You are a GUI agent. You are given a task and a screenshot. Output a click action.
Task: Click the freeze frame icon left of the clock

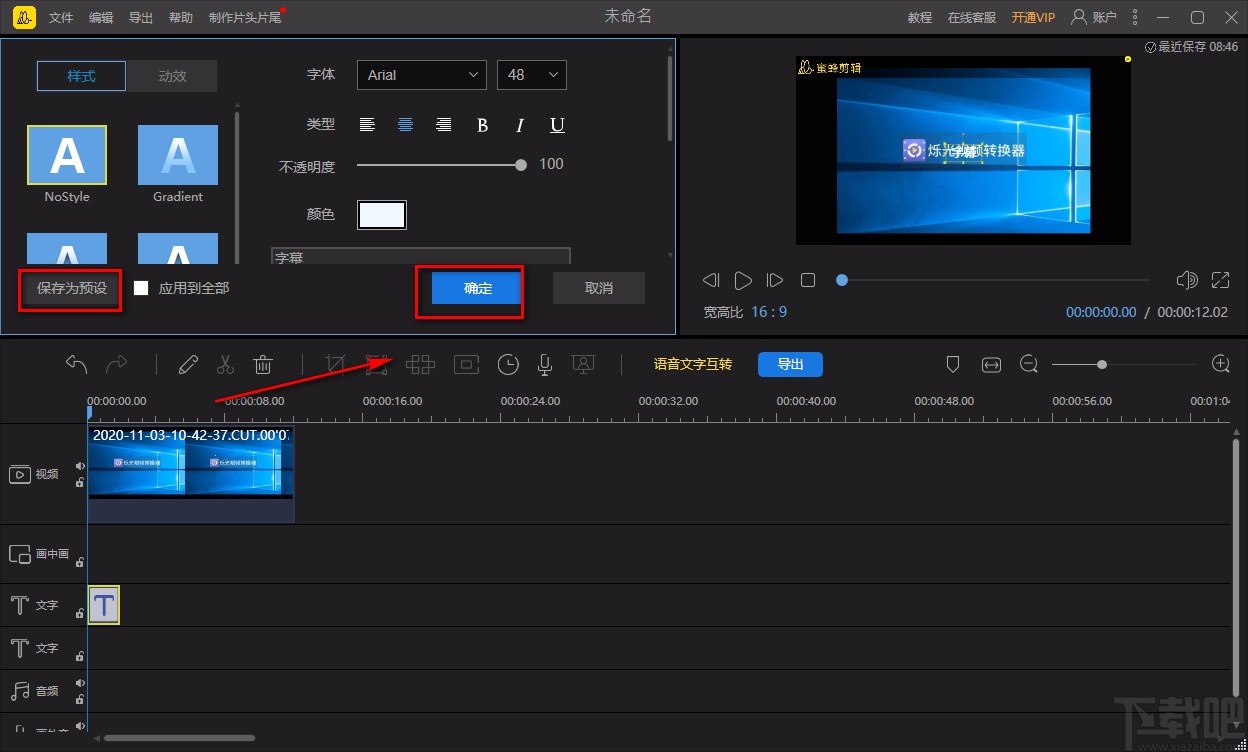[x=466, y=364]
